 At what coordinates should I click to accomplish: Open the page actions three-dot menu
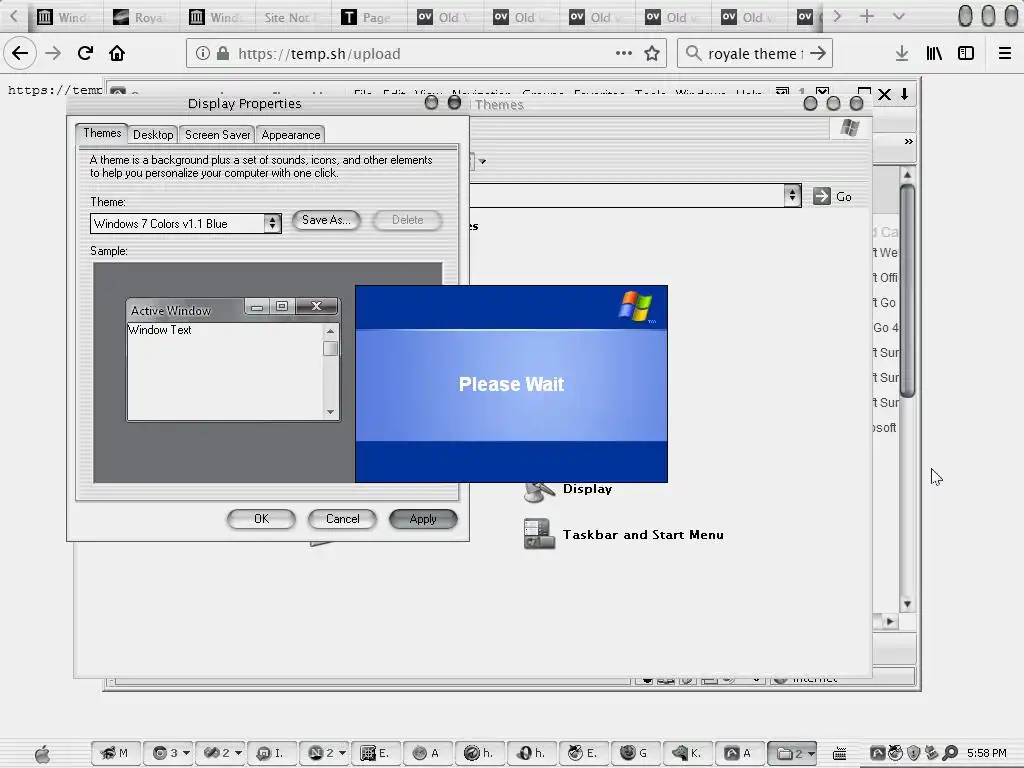[624, 53]
